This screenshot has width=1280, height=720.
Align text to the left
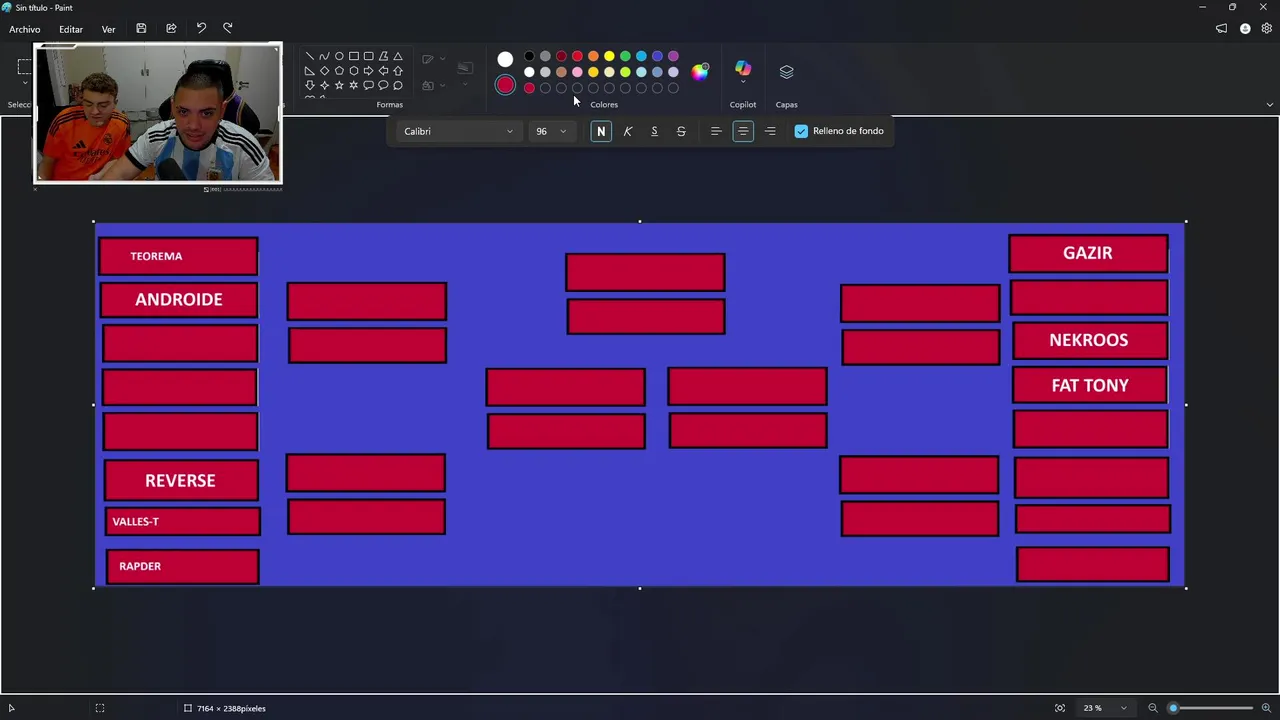(x=716, y=131)
